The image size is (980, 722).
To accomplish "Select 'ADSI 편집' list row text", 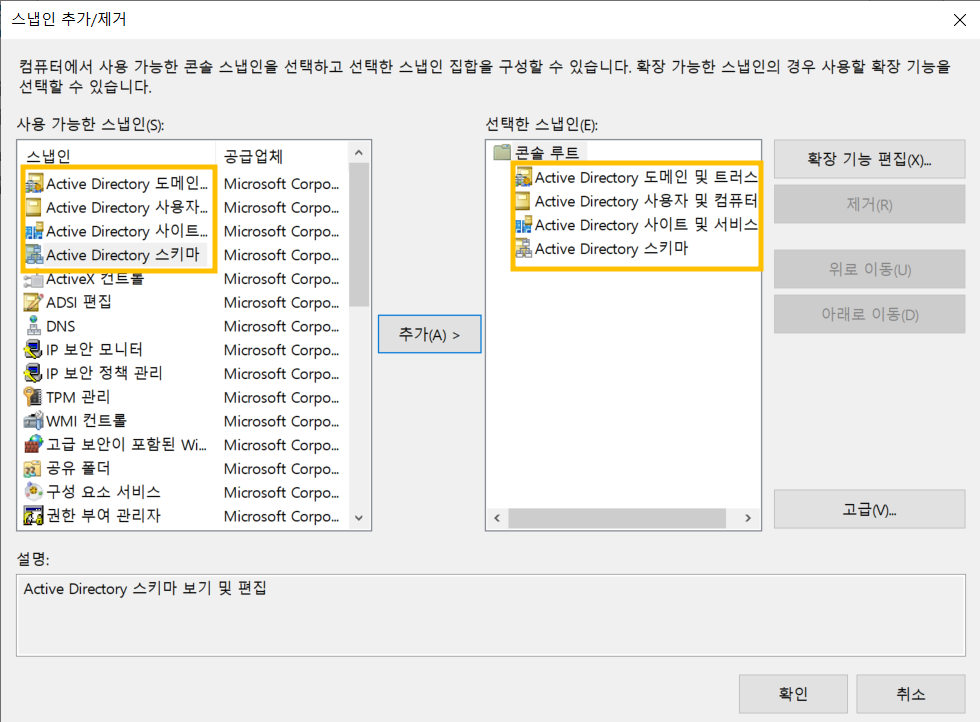I will [x=79, y=303].
